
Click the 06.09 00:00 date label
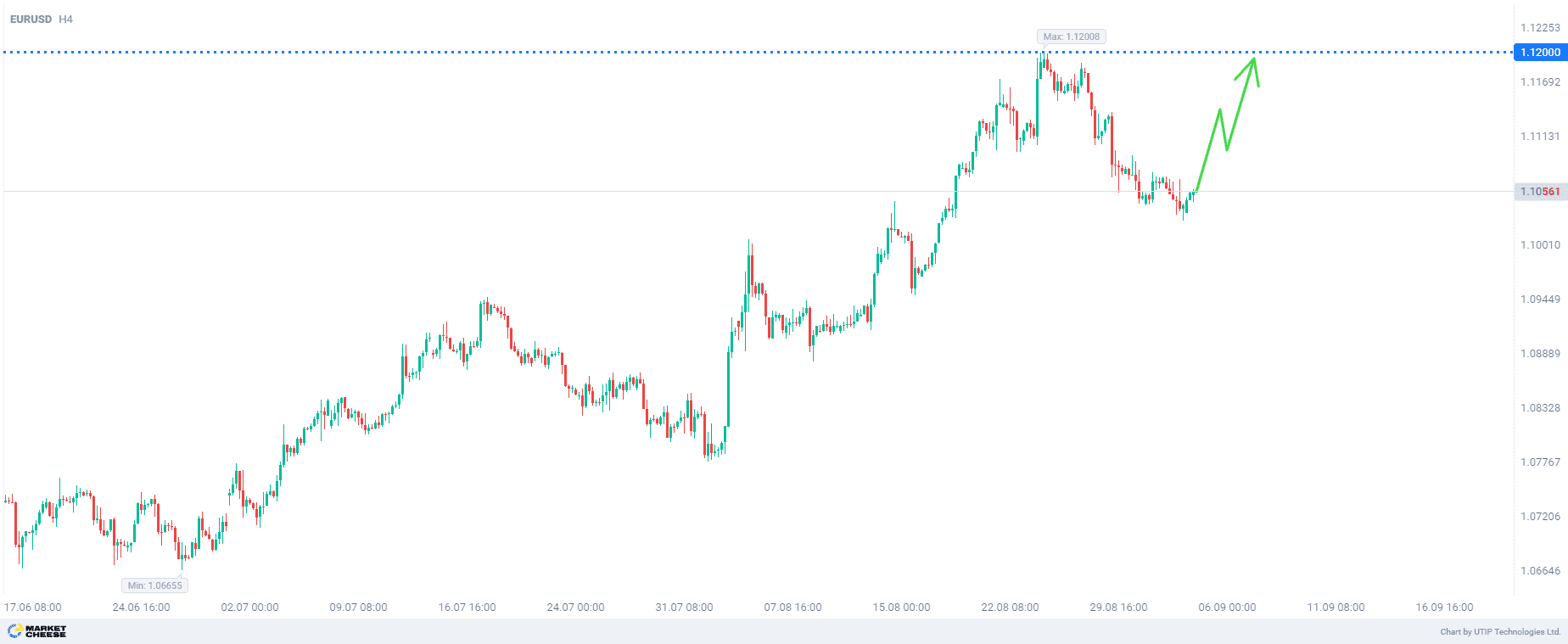click(x=1227, y=608)
